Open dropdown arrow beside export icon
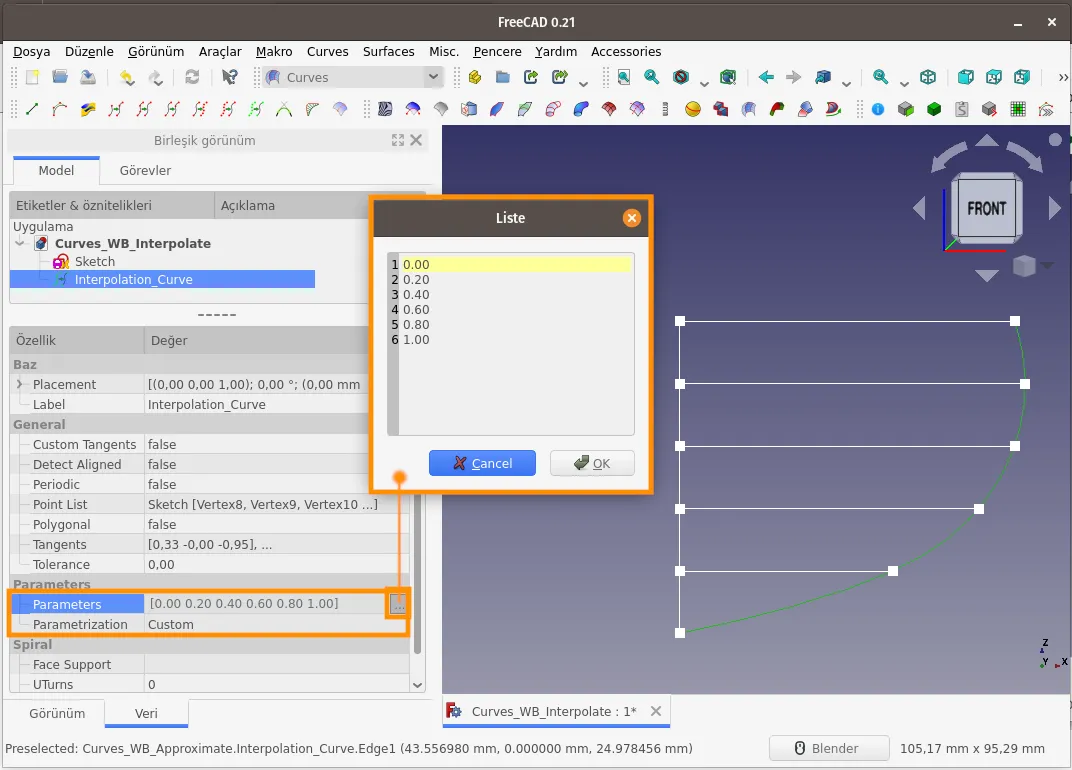The width and height of the screenshot is (1072, 770). pos(583,83)
